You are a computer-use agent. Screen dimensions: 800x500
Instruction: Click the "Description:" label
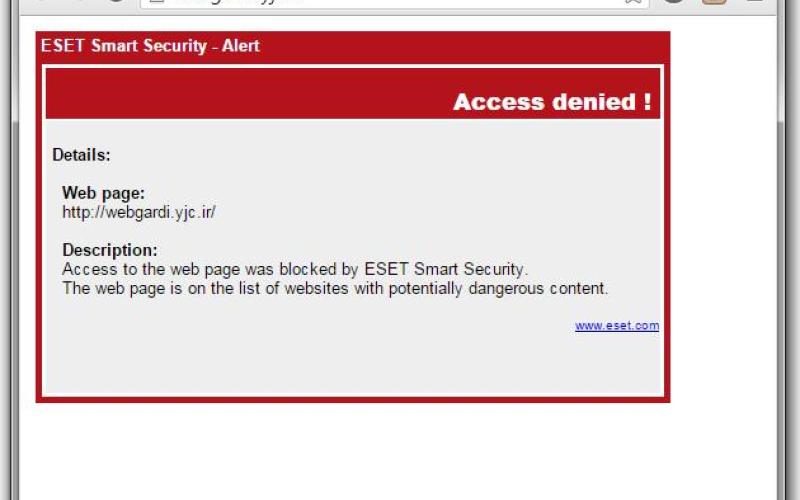109,250
